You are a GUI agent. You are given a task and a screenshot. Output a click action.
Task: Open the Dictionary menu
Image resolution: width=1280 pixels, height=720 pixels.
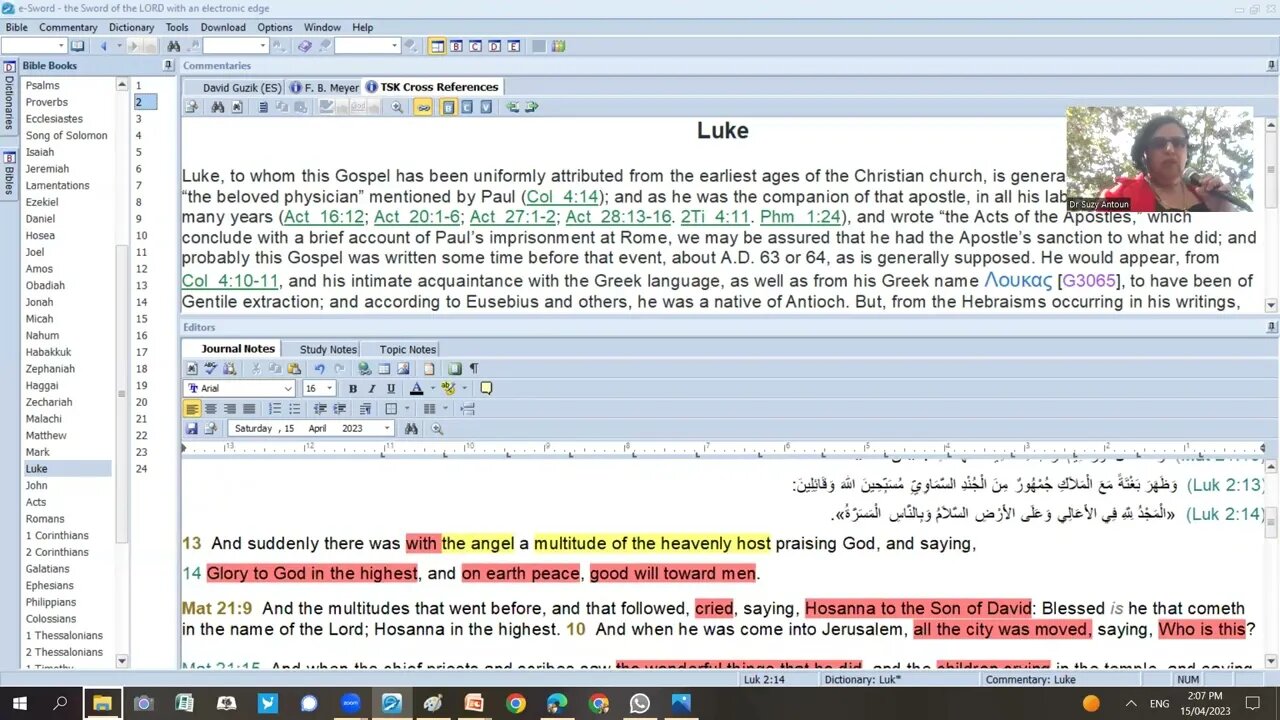click(131, 27)
